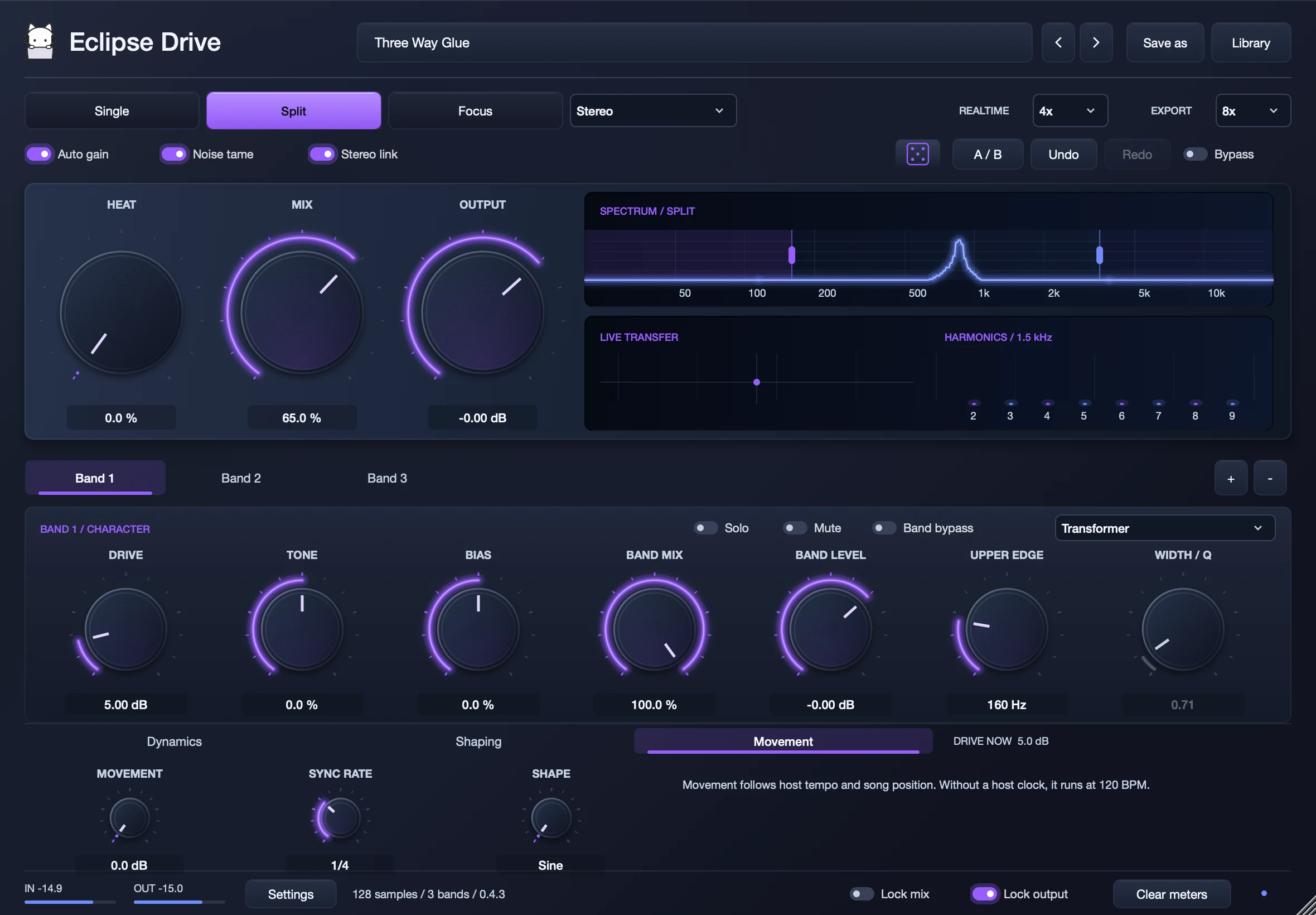Image resolution: width=1316 pixels, height=915 pixels.
Task: Click Save as button
Action: (1165, 42)
